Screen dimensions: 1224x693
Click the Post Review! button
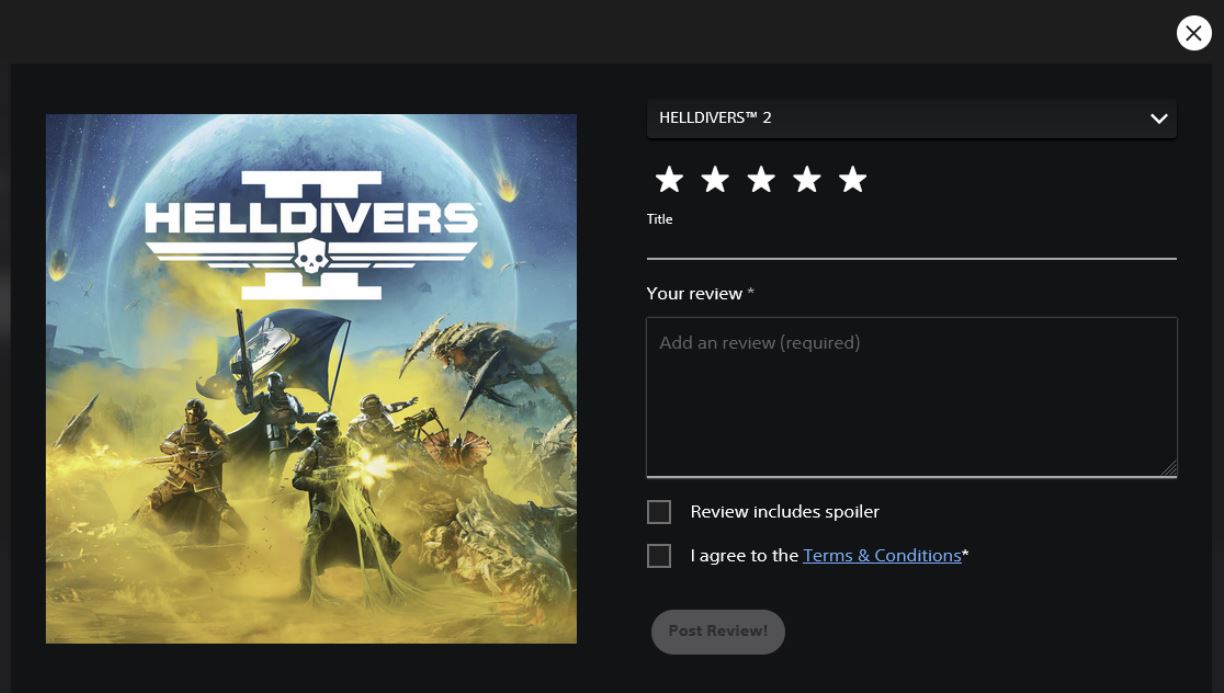(718, 631)
